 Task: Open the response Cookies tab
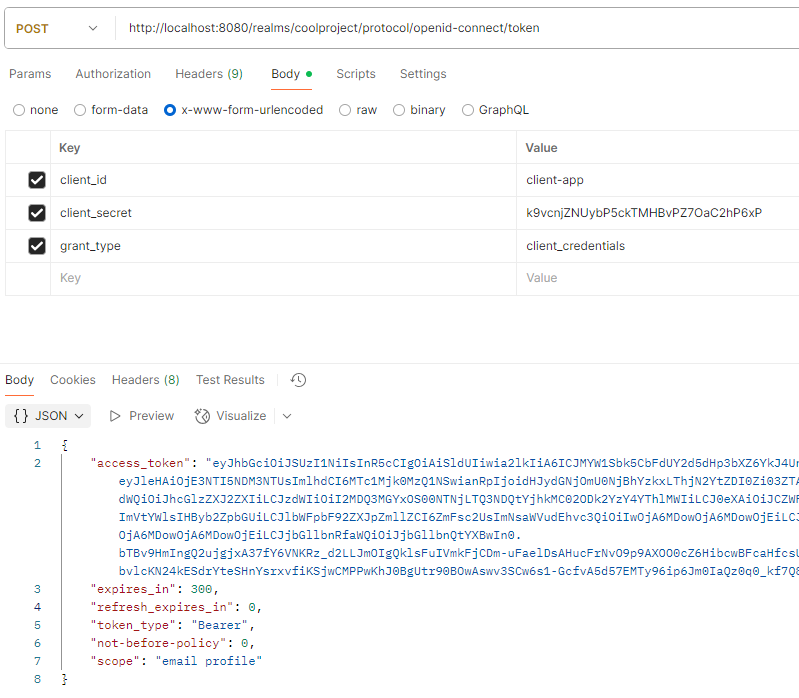coord(73,380)
